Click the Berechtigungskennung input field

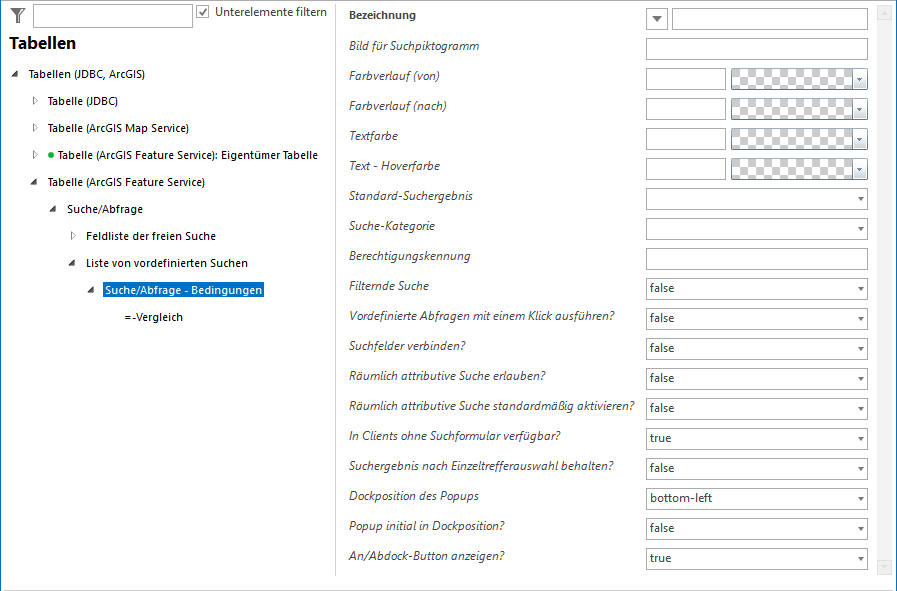coord(756,259)
